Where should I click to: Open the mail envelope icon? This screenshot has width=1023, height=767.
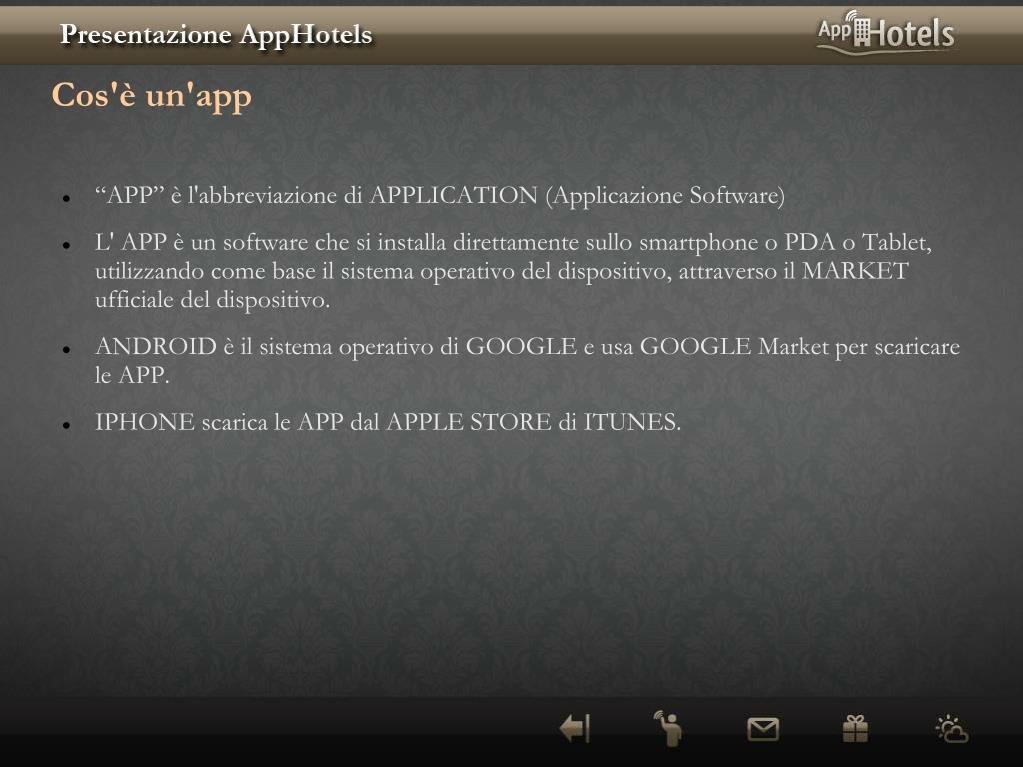point(763,729)
